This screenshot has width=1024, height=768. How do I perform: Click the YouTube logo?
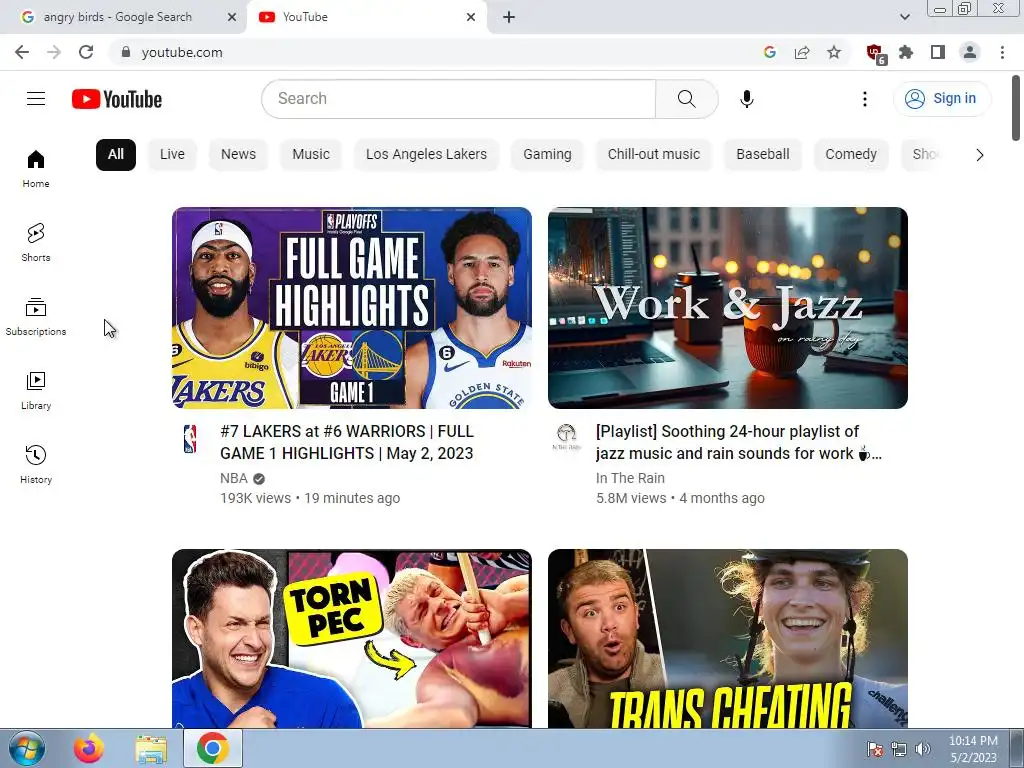click(x=117, y=99)
